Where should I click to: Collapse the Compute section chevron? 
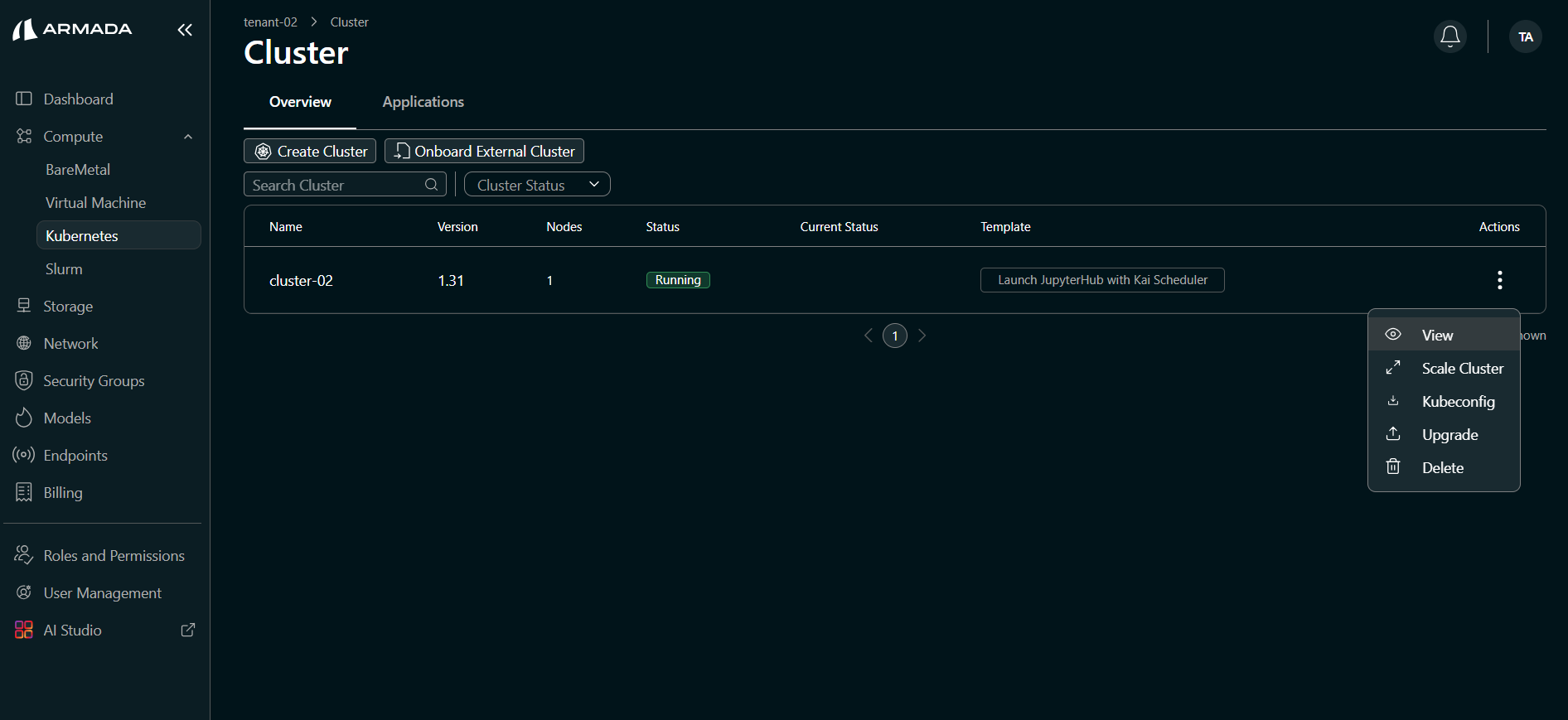188,137
